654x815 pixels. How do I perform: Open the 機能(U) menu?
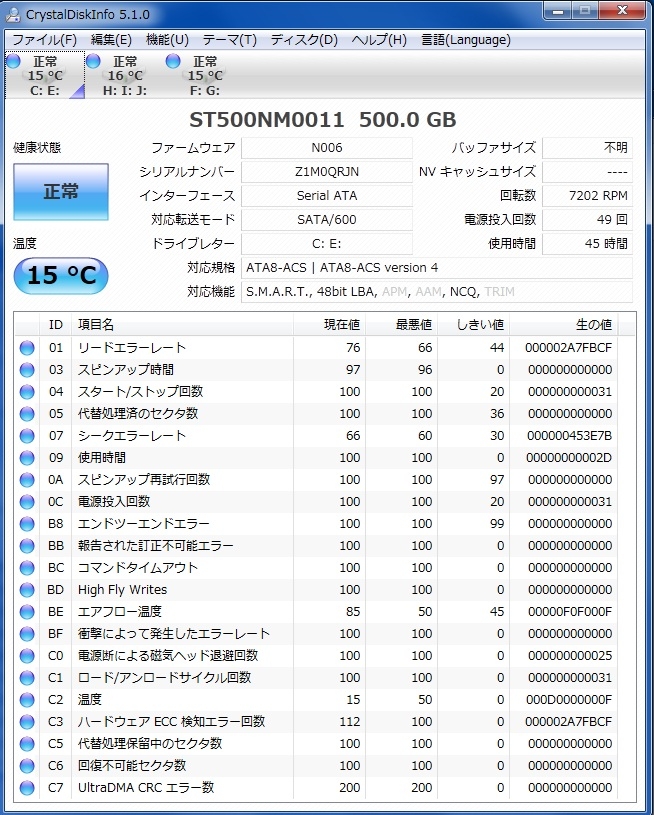(167, 40)
